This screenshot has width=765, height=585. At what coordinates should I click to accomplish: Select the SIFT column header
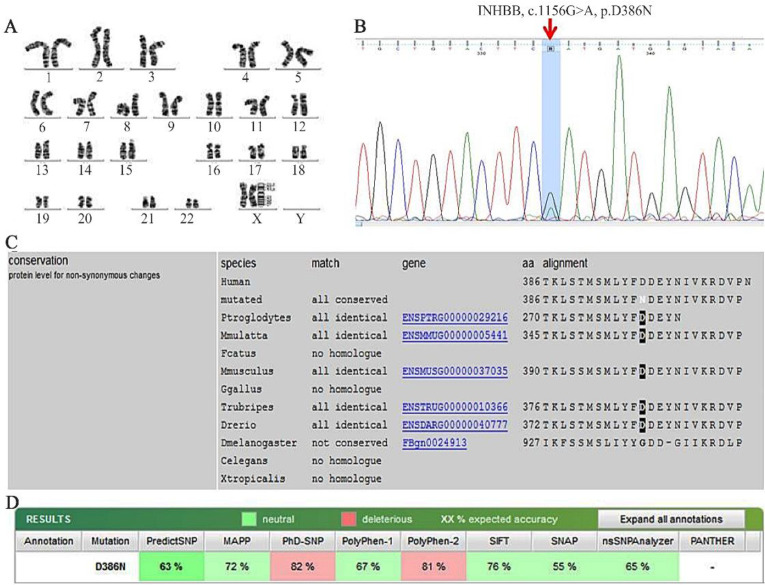coord(499,541)
